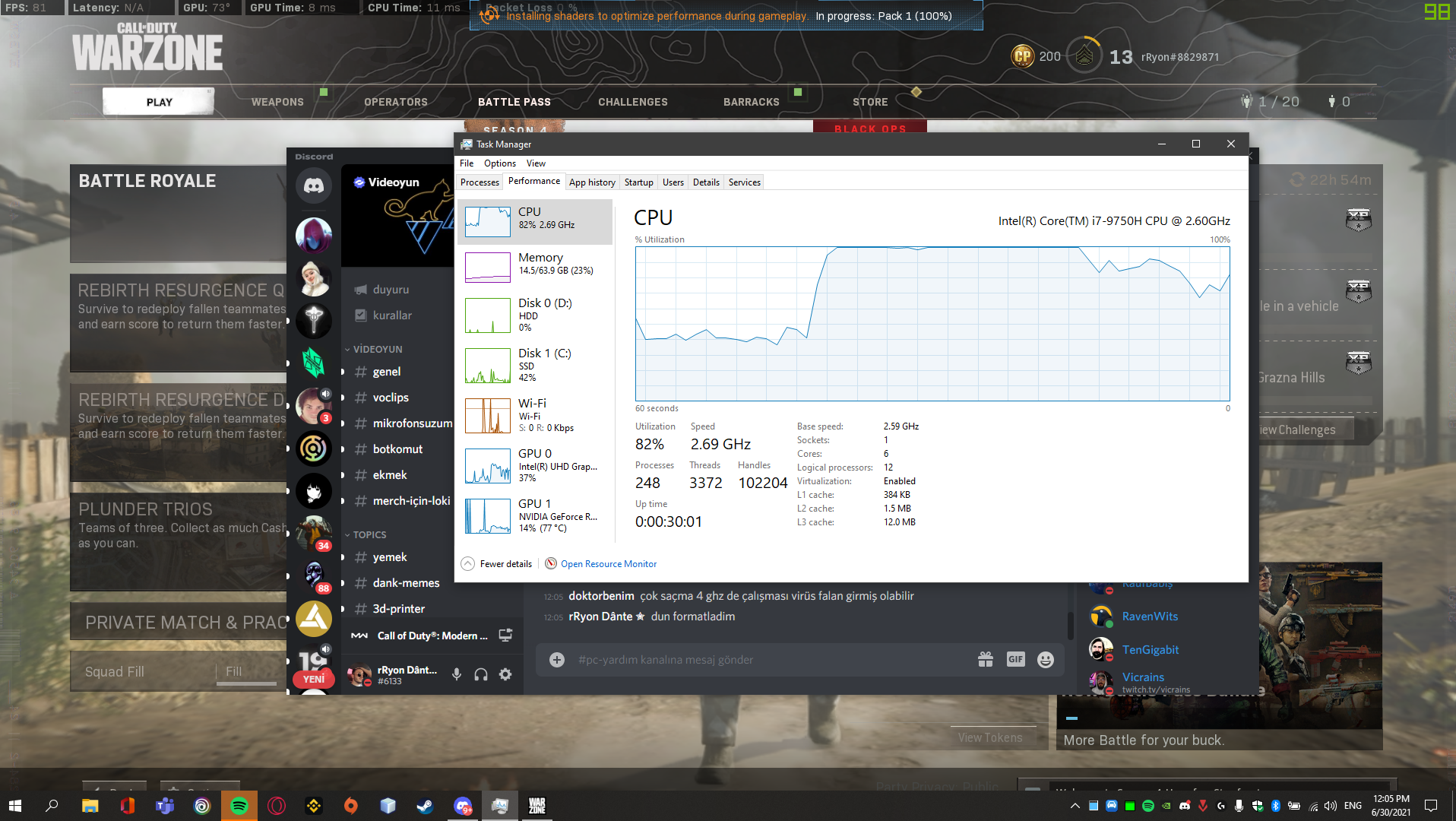This screenshot has height=821, width=1456.
Task: Click the Discord attach file plus icon
Action: (557, 659)
